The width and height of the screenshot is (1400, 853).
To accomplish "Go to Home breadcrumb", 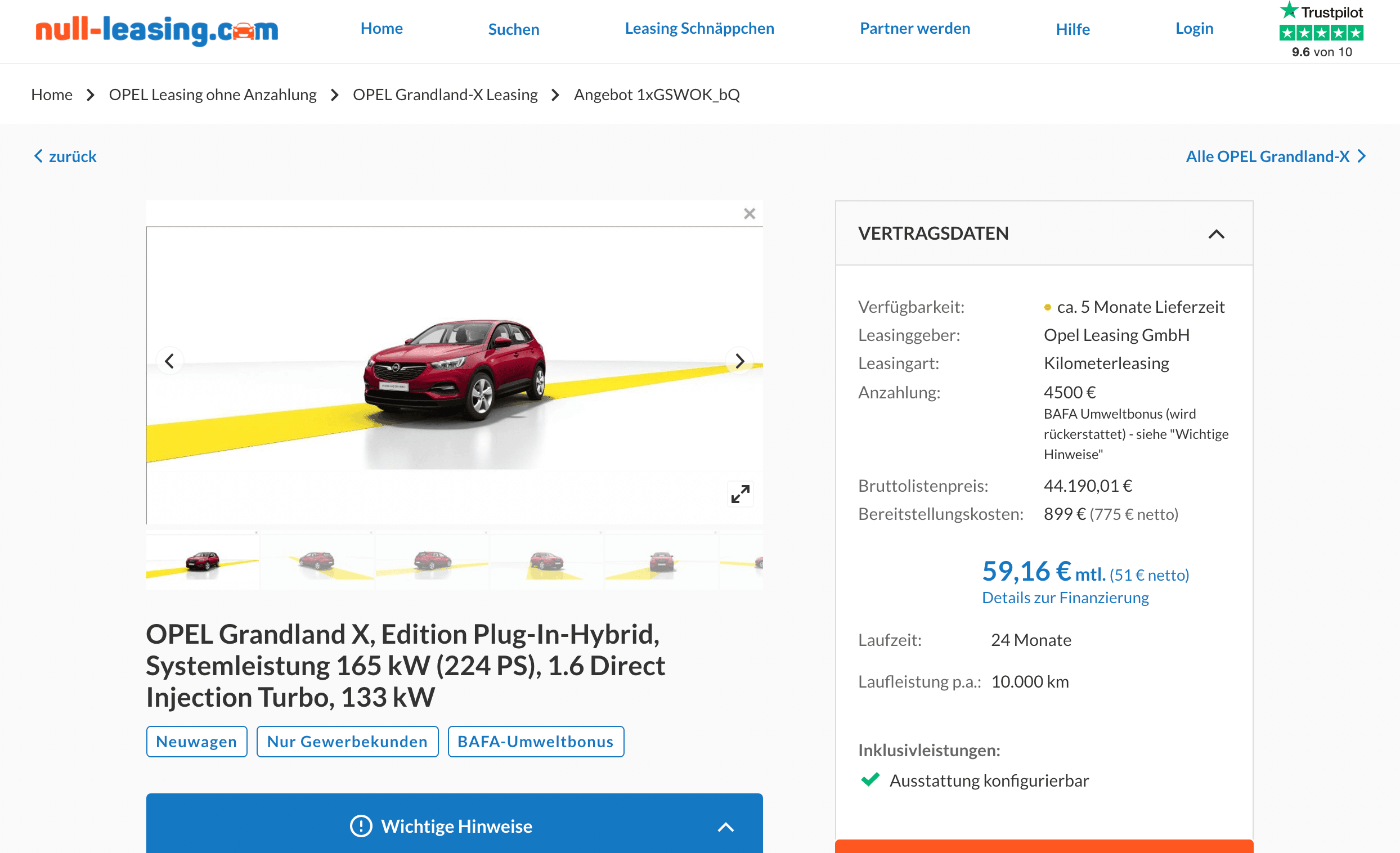I will coord(52,95).
